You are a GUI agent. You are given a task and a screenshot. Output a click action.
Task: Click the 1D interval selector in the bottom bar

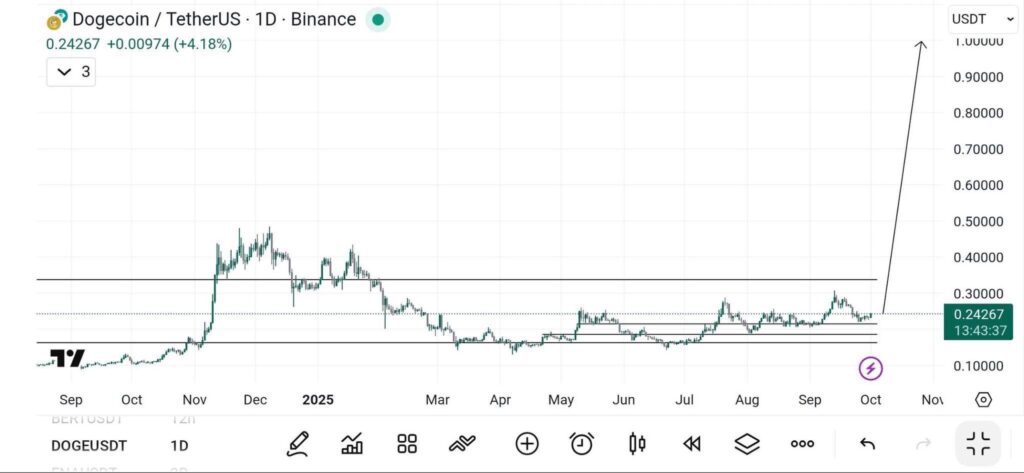181,445
